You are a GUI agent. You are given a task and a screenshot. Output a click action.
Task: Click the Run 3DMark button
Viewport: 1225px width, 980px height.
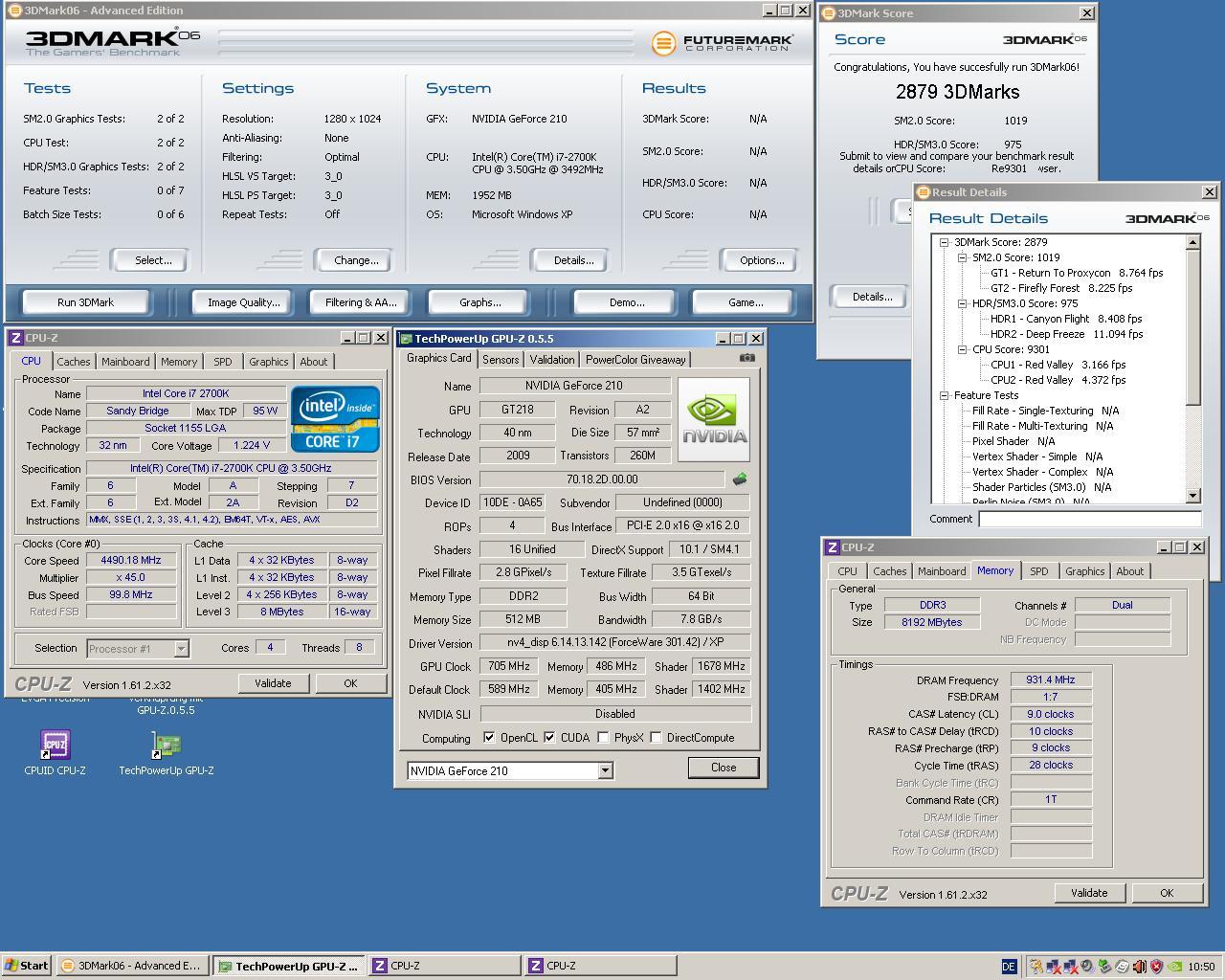click(85, 302)
